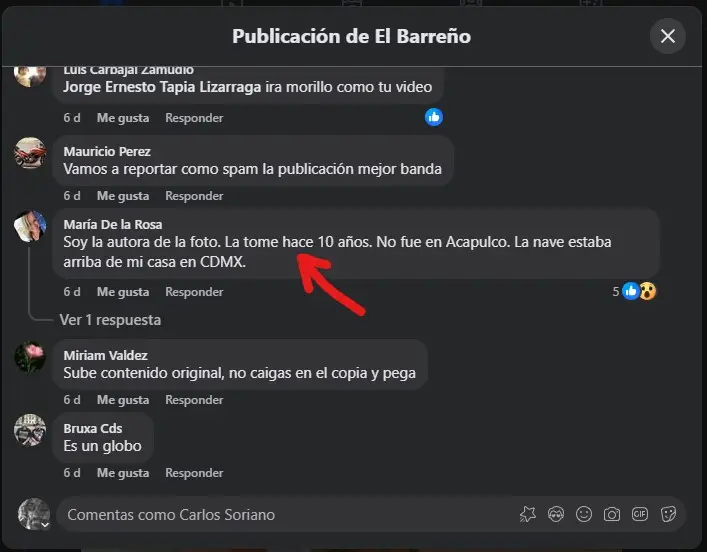Insert a GIF in the comment
This screenshot has height=552, width=707.
point(639,514)
